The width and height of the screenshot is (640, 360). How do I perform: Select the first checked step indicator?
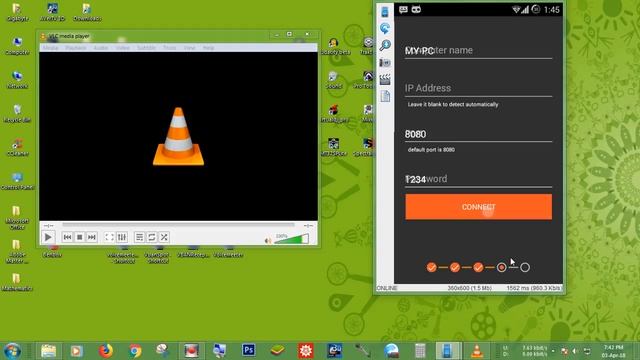pos(431,267)
